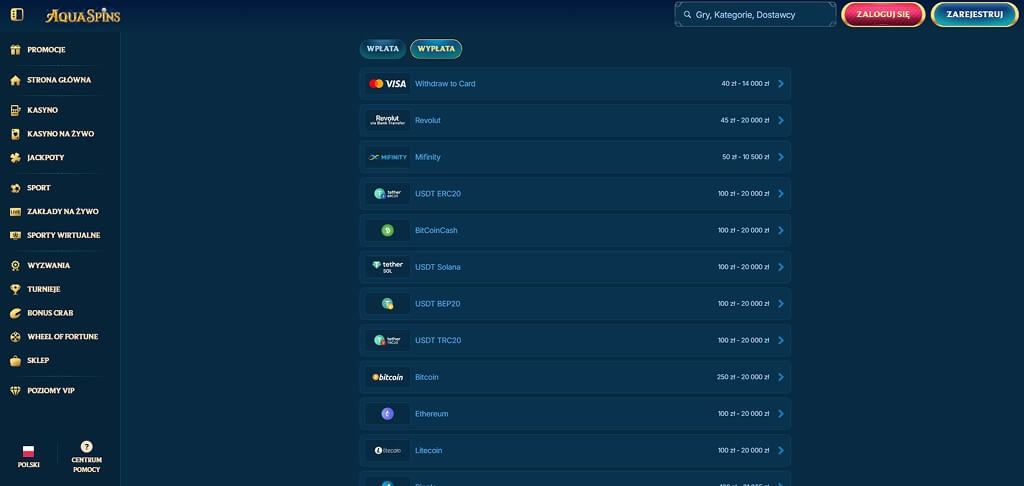Switch to the Wypłata tab

[436, 49]
